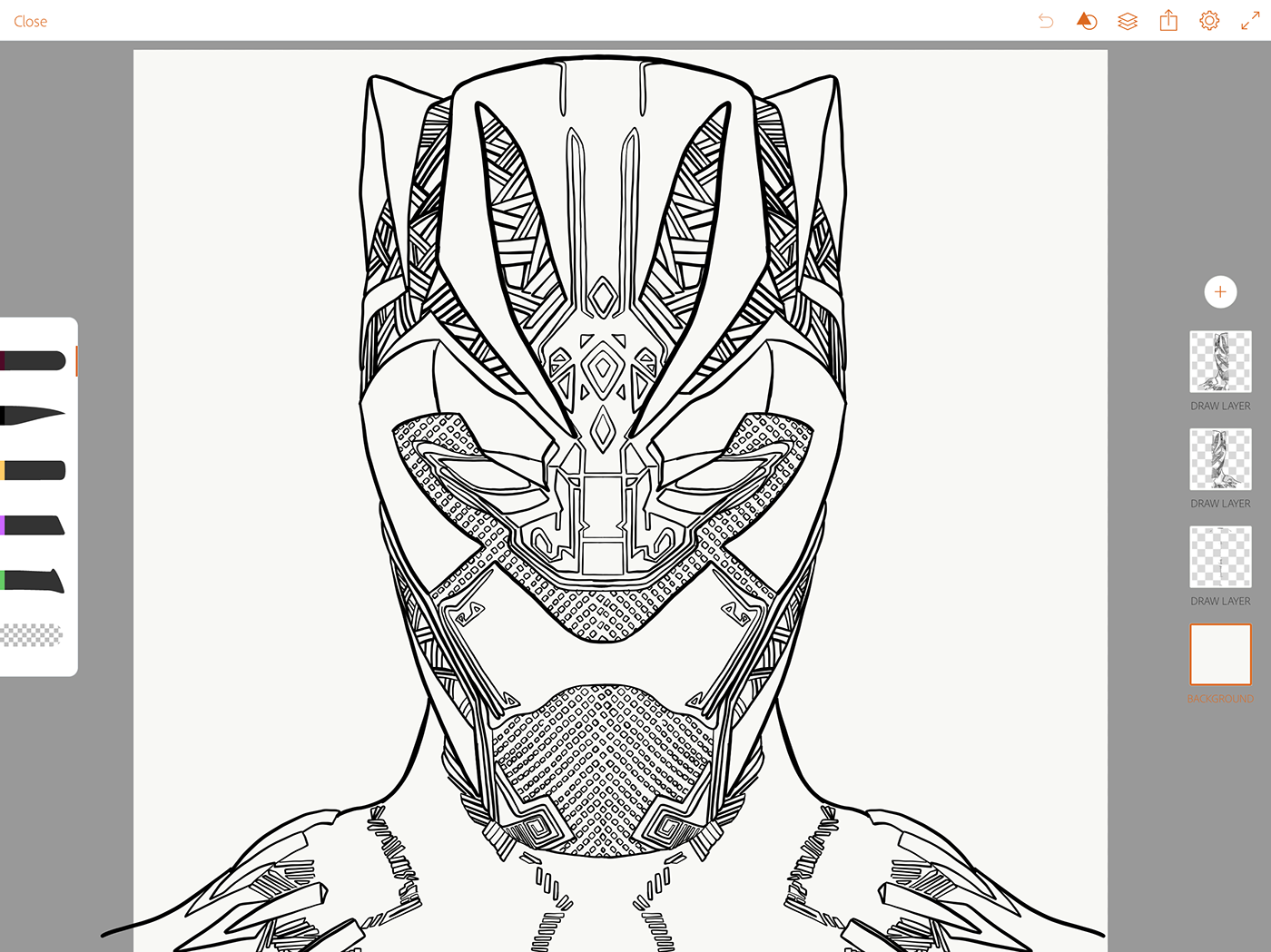Screen dimensions: 1271x952
Task: Open the shapes tool icon
Action: 1087,21
